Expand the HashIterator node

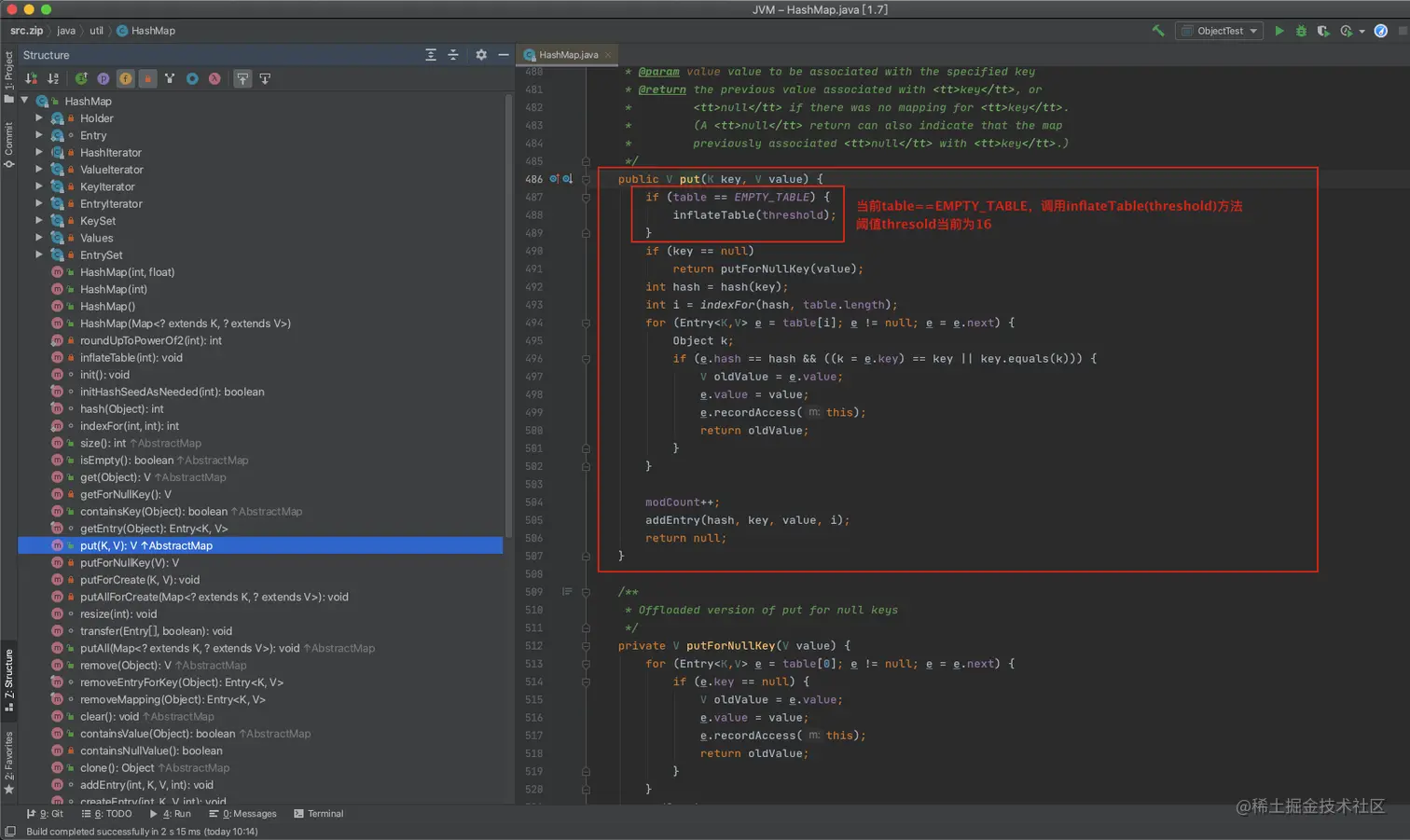pos(39,152)
